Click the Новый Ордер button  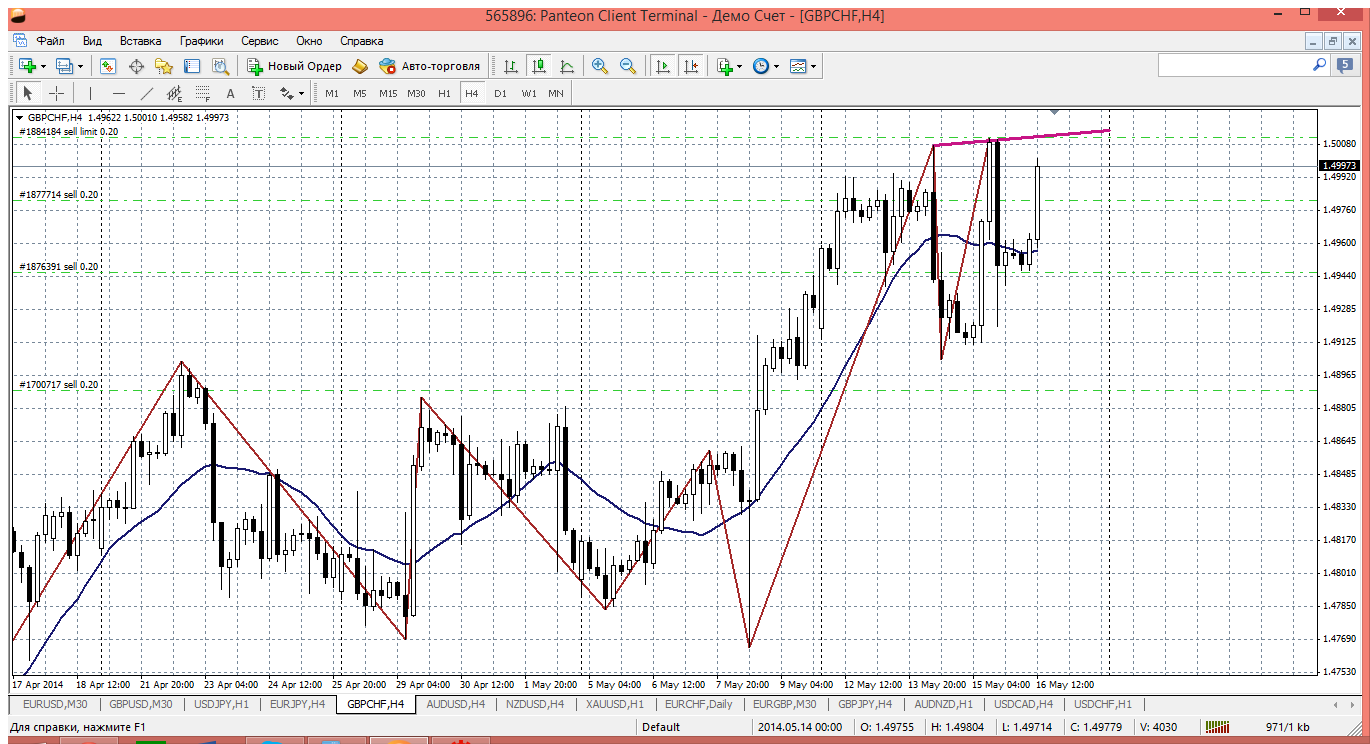coord(294,66)
